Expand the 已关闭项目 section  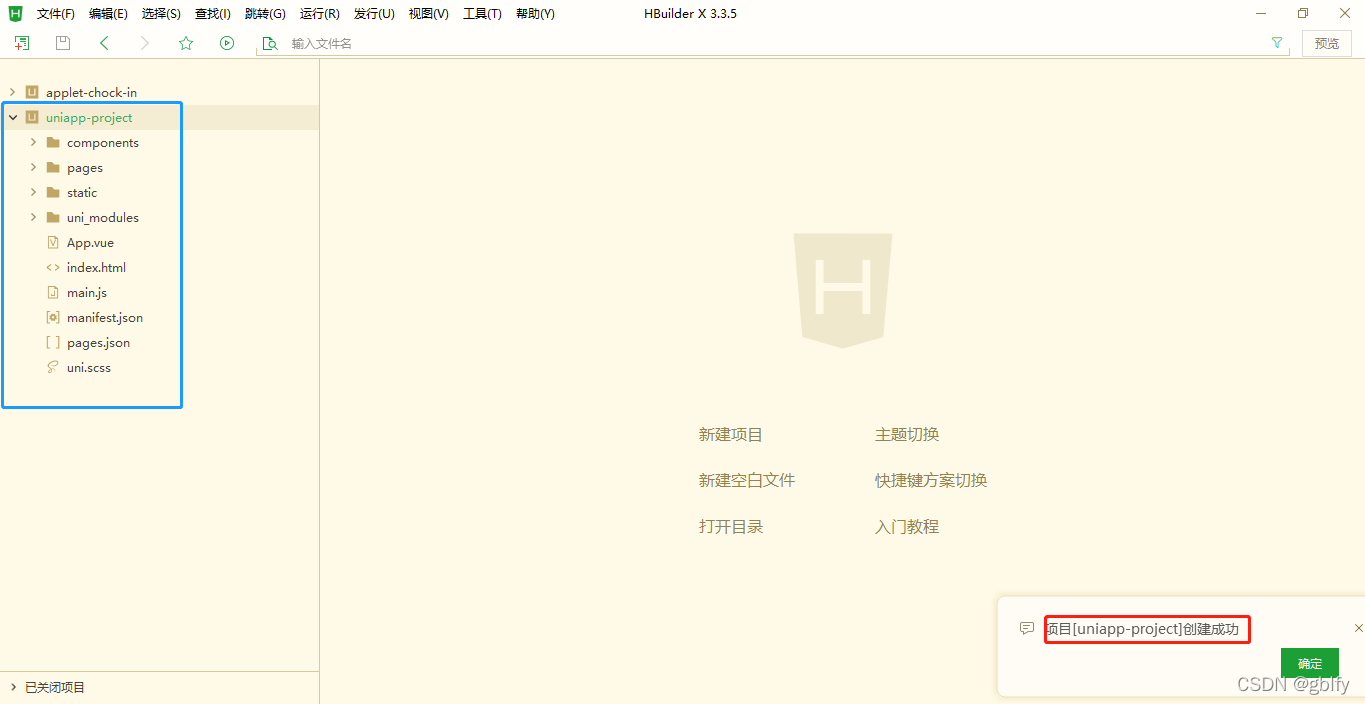[x=12, y=687]
